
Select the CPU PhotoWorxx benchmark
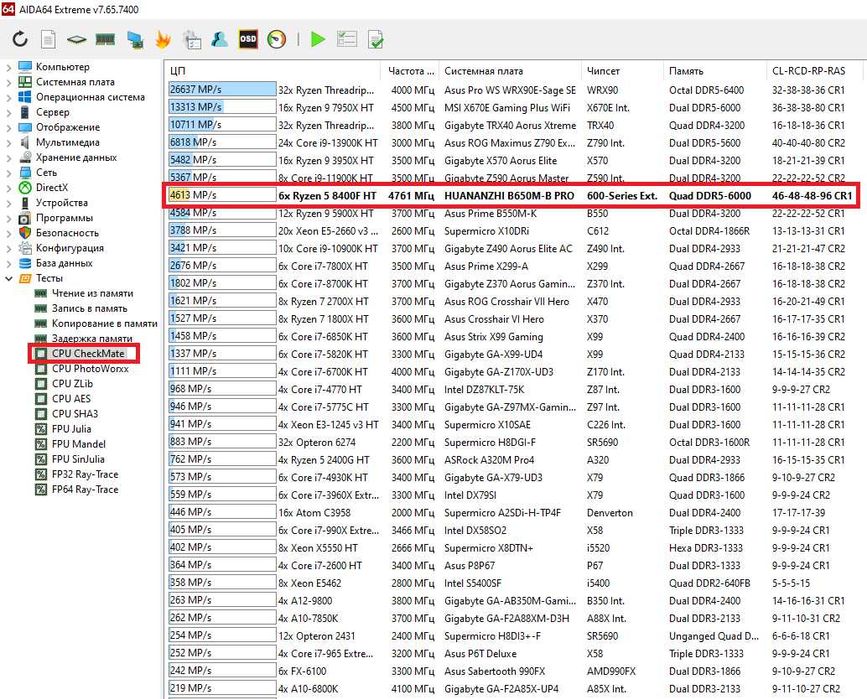[x=90, y=369]
